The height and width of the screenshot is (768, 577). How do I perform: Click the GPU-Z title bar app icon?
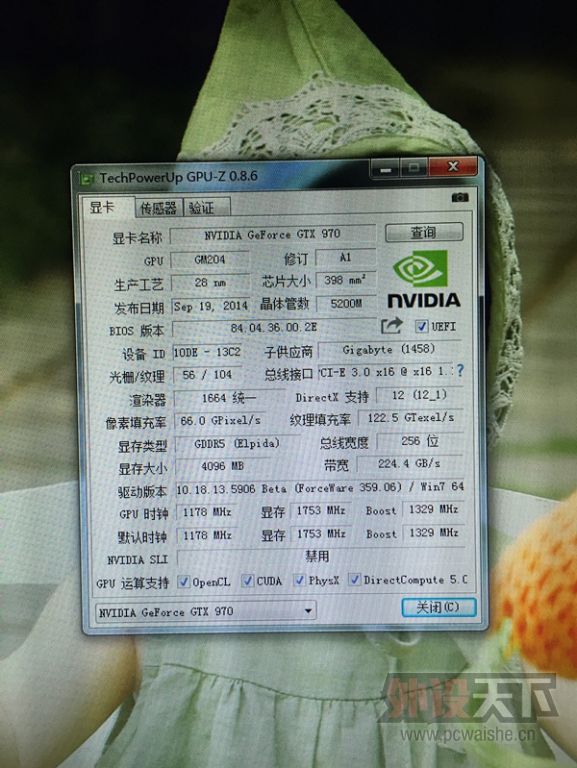(88, 179)
